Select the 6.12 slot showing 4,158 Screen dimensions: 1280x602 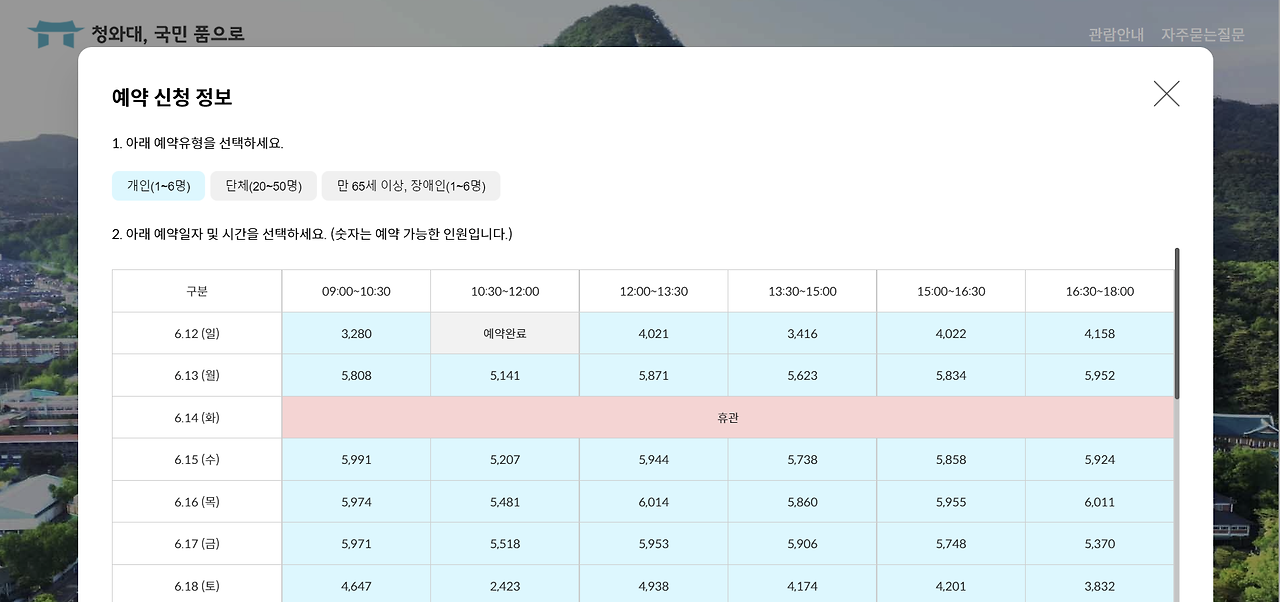(x=1099, y=333)
